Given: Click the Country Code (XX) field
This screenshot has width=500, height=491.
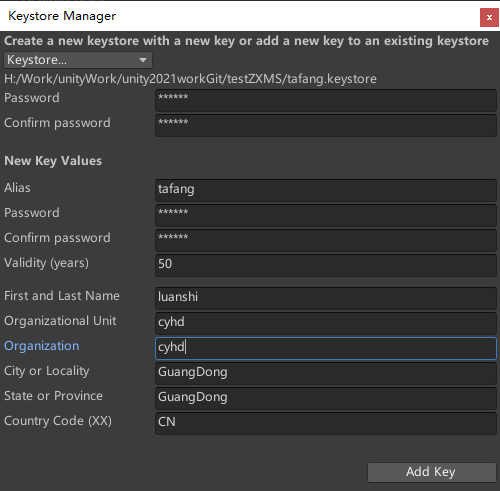Looking at the screenshot, I should pos(326,423).
